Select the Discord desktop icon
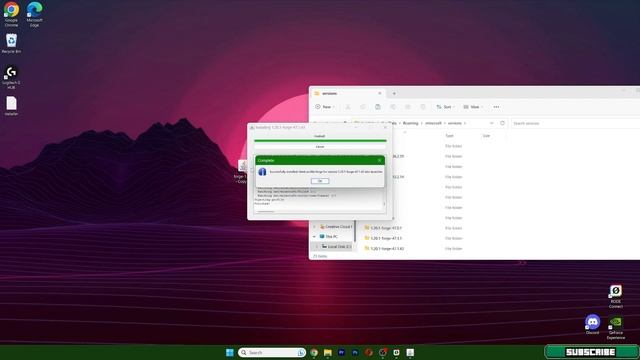The image size is (640, 360). point(592,324)
